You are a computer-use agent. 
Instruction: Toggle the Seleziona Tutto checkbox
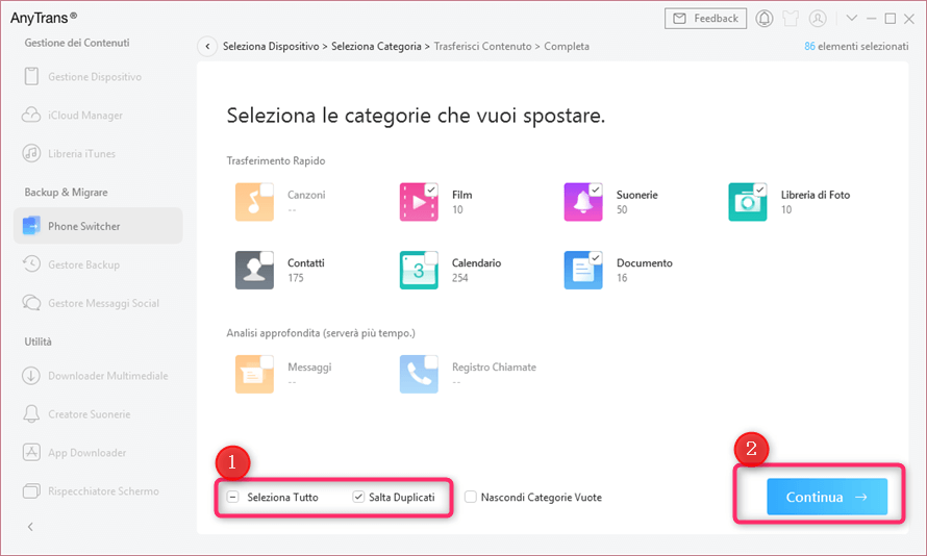232,497
